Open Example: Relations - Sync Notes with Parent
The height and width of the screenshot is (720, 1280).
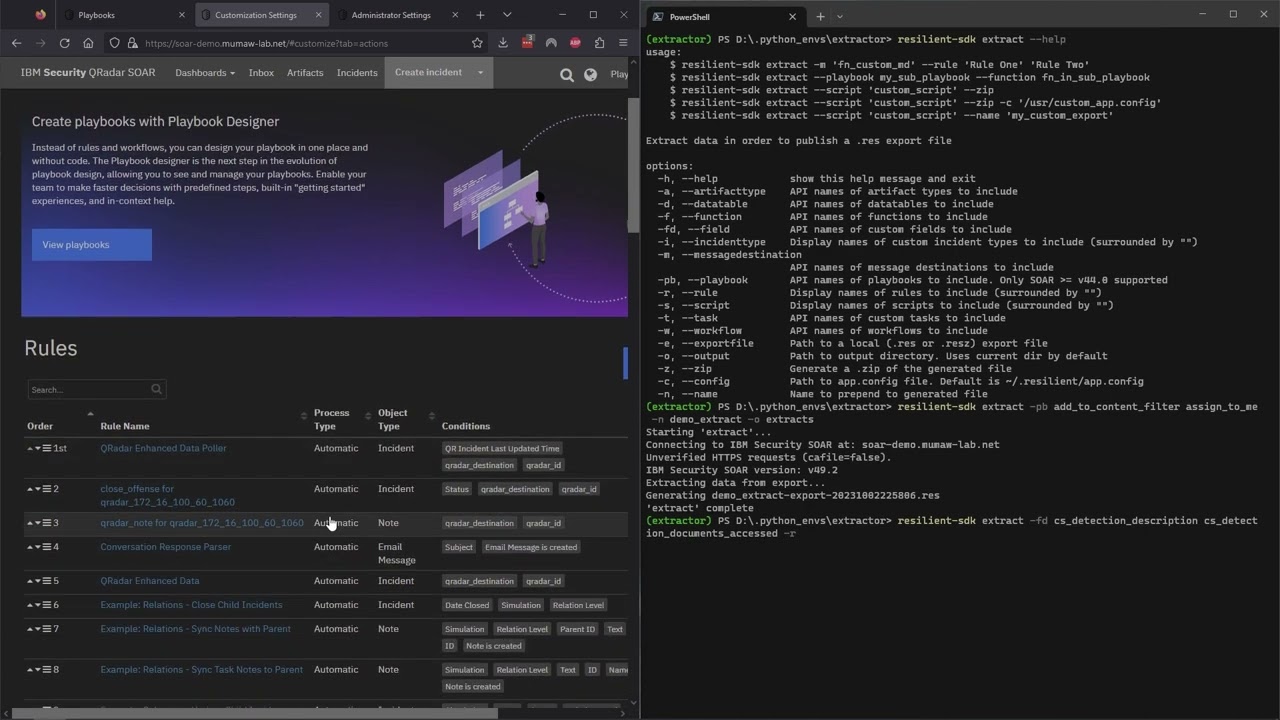[195, 629]
